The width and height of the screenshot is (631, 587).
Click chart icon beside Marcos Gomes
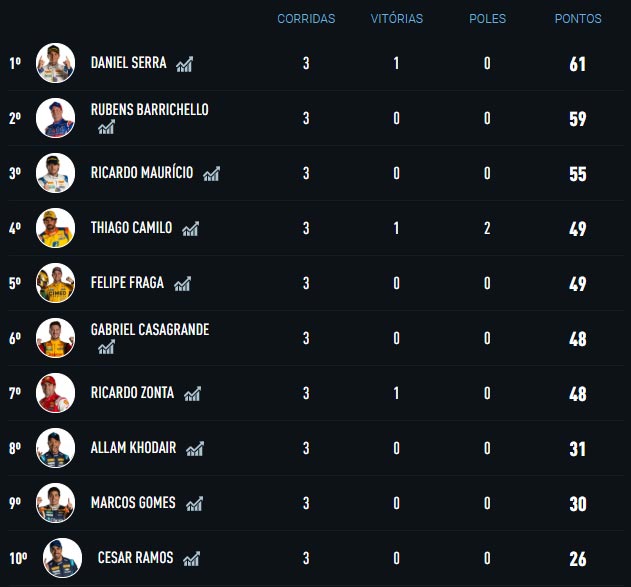(x=195, y=504)
